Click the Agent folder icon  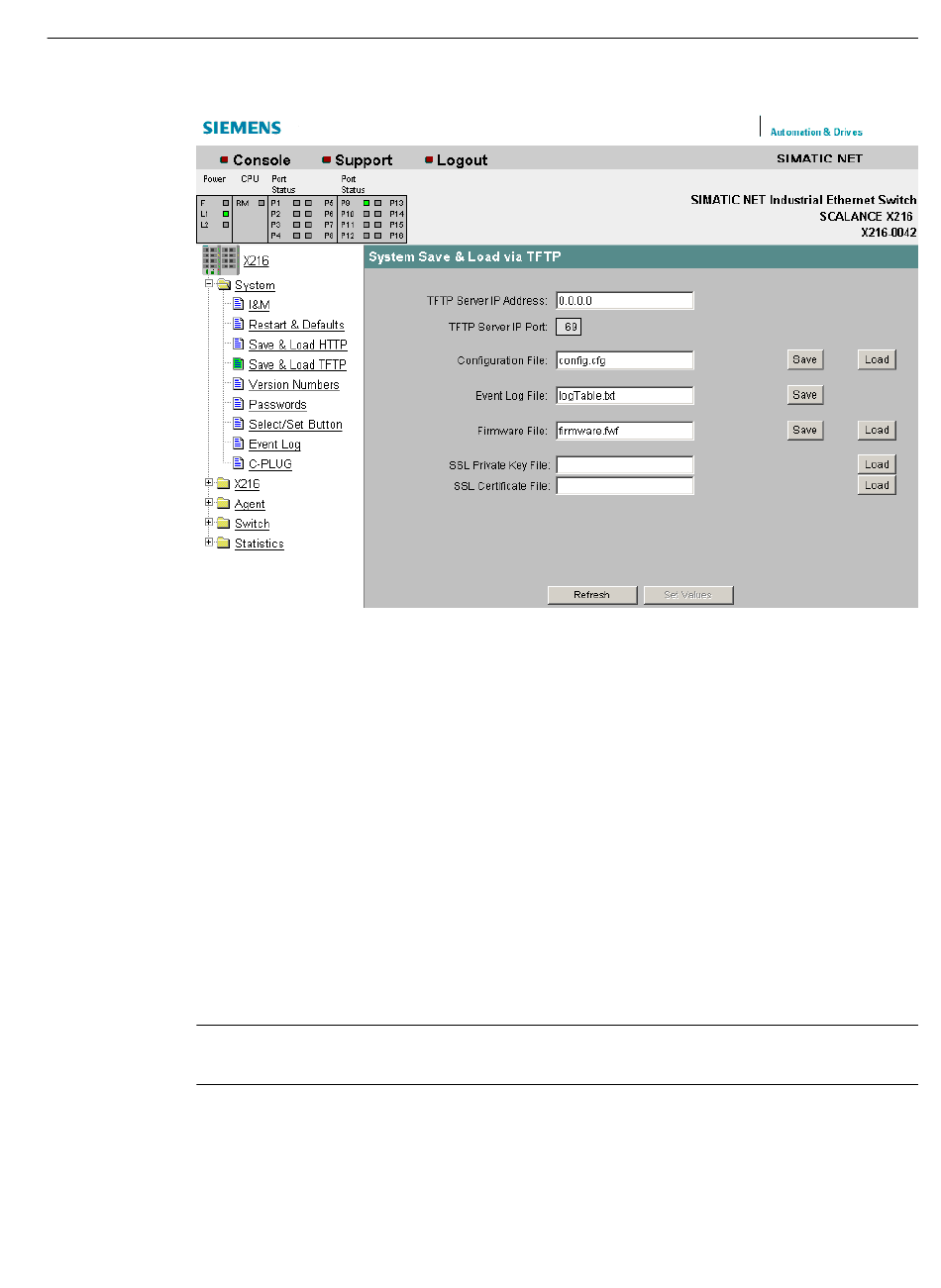coord(224,503)
